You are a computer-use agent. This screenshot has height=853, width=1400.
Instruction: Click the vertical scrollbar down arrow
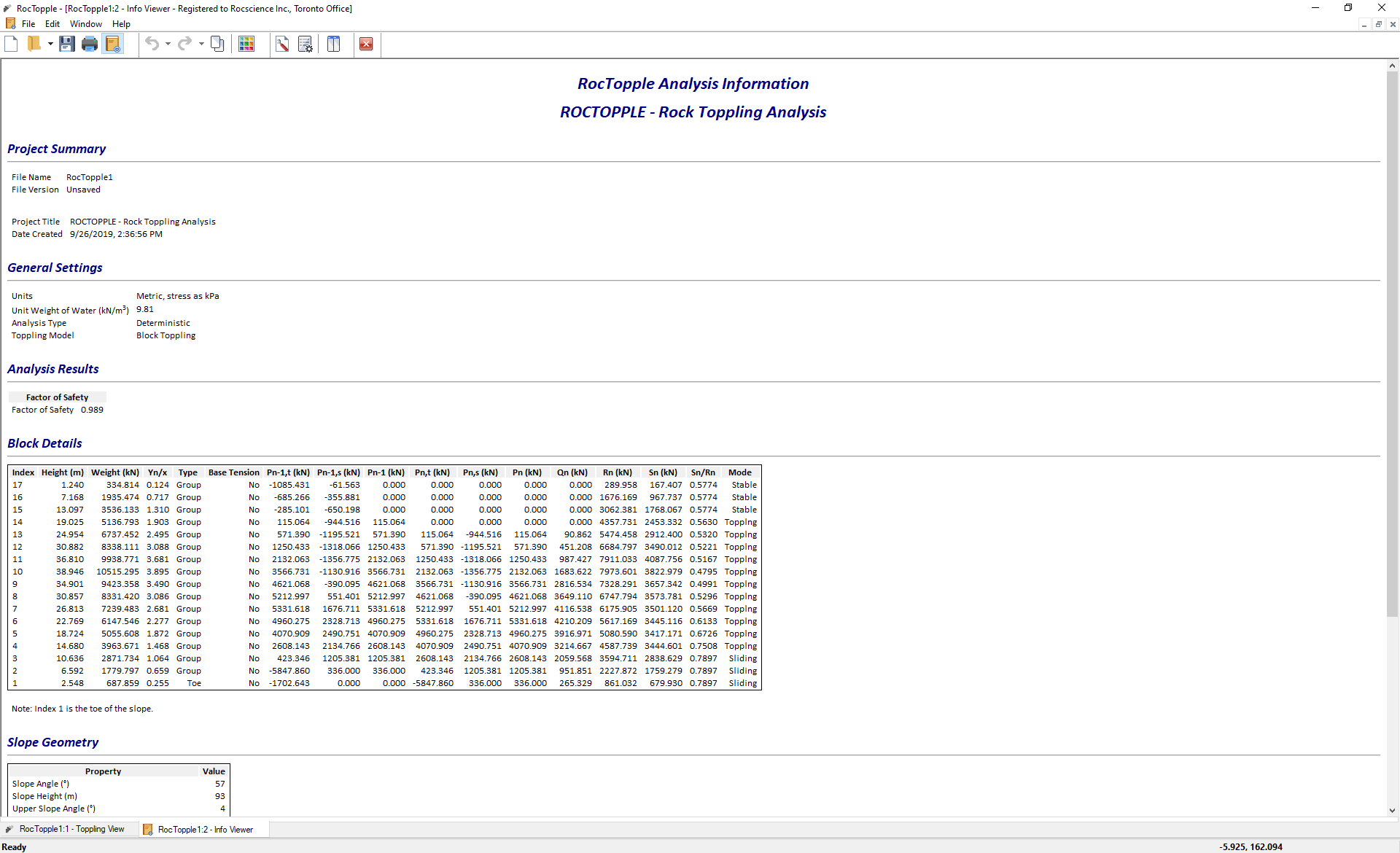pos(1392,810)
